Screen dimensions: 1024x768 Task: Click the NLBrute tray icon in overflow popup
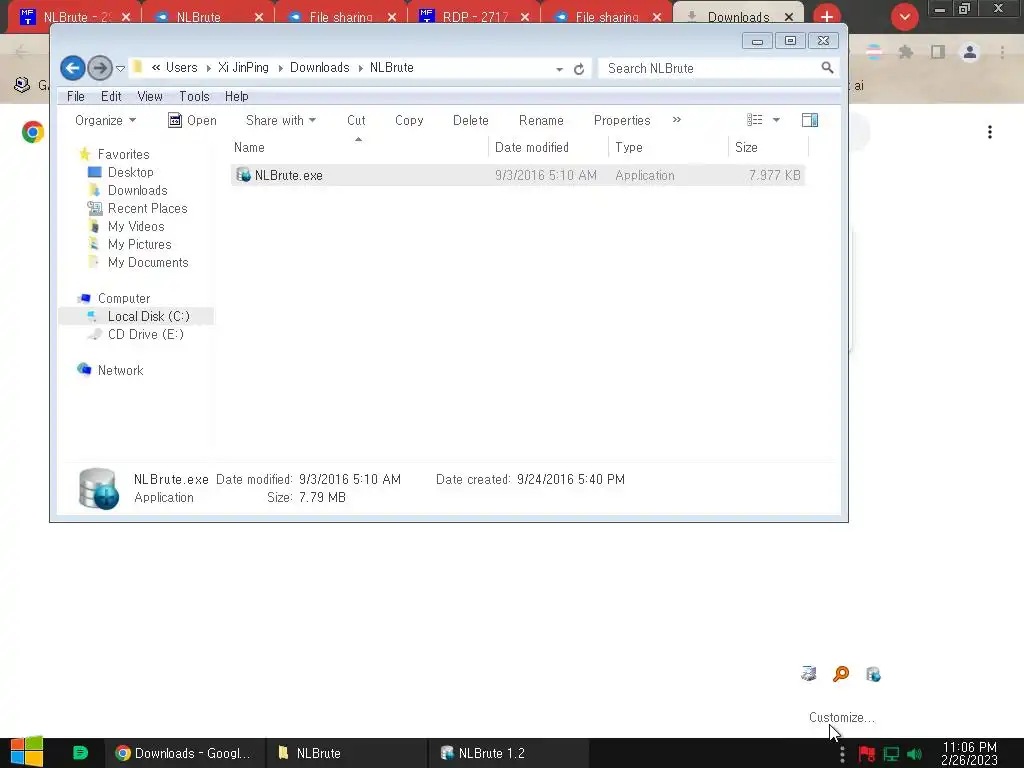[873, 674]
